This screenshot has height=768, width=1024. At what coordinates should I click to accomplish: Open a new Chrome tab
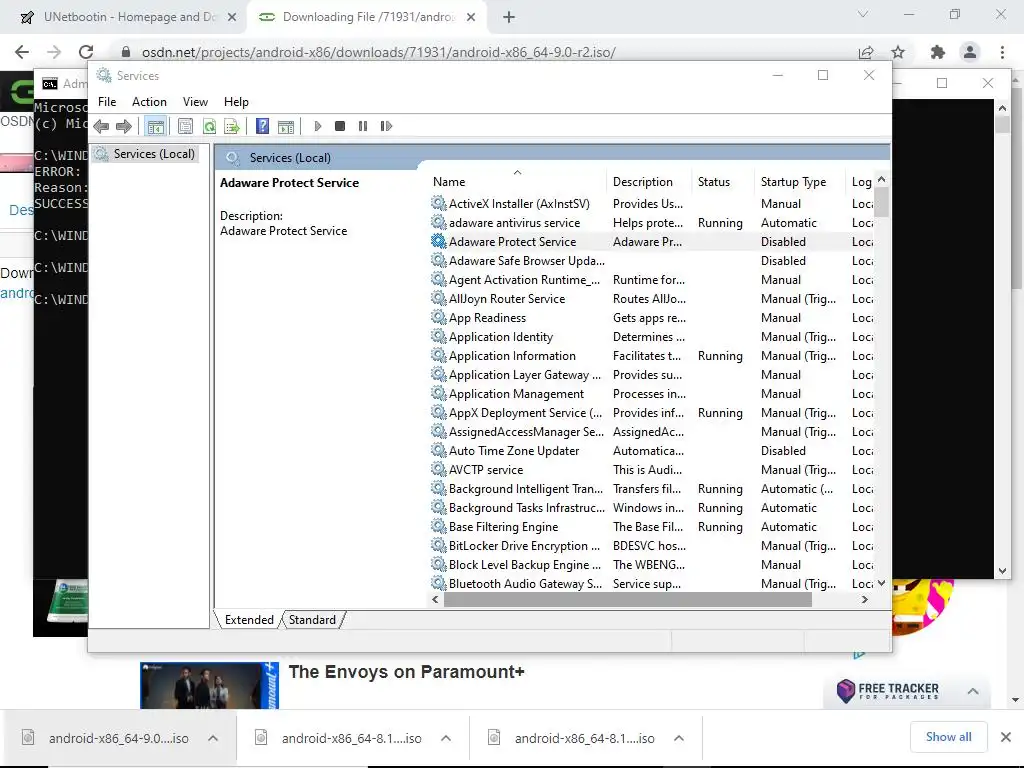[509, 18]
